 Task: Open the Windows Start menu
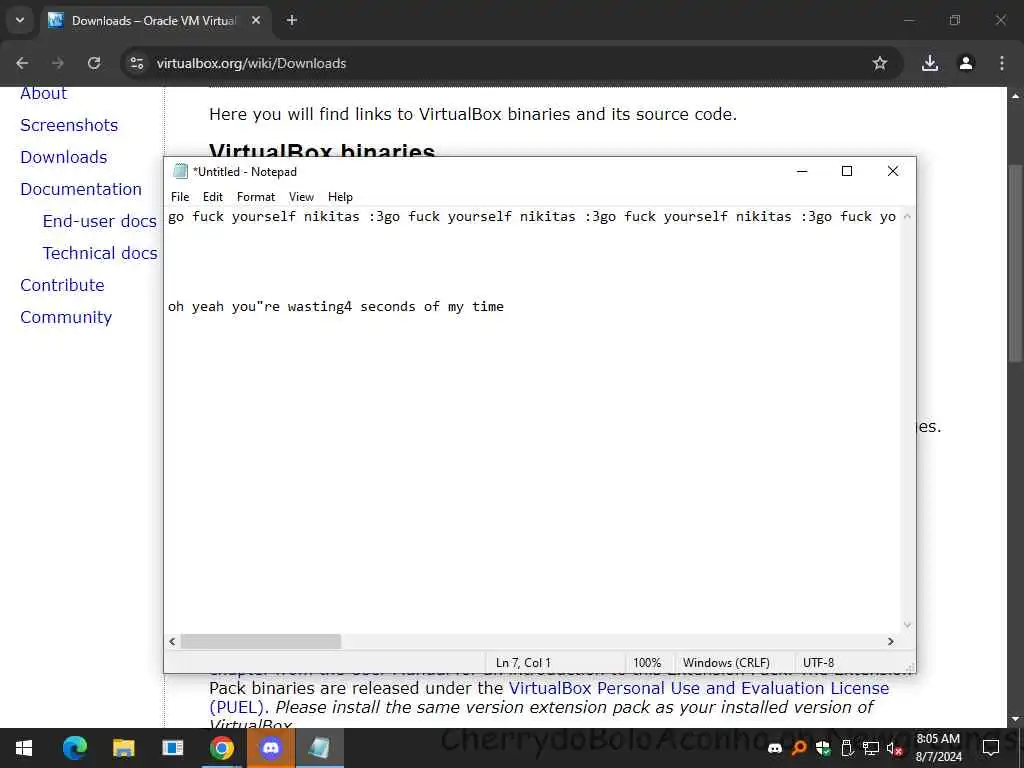click(x=24, y=748)
